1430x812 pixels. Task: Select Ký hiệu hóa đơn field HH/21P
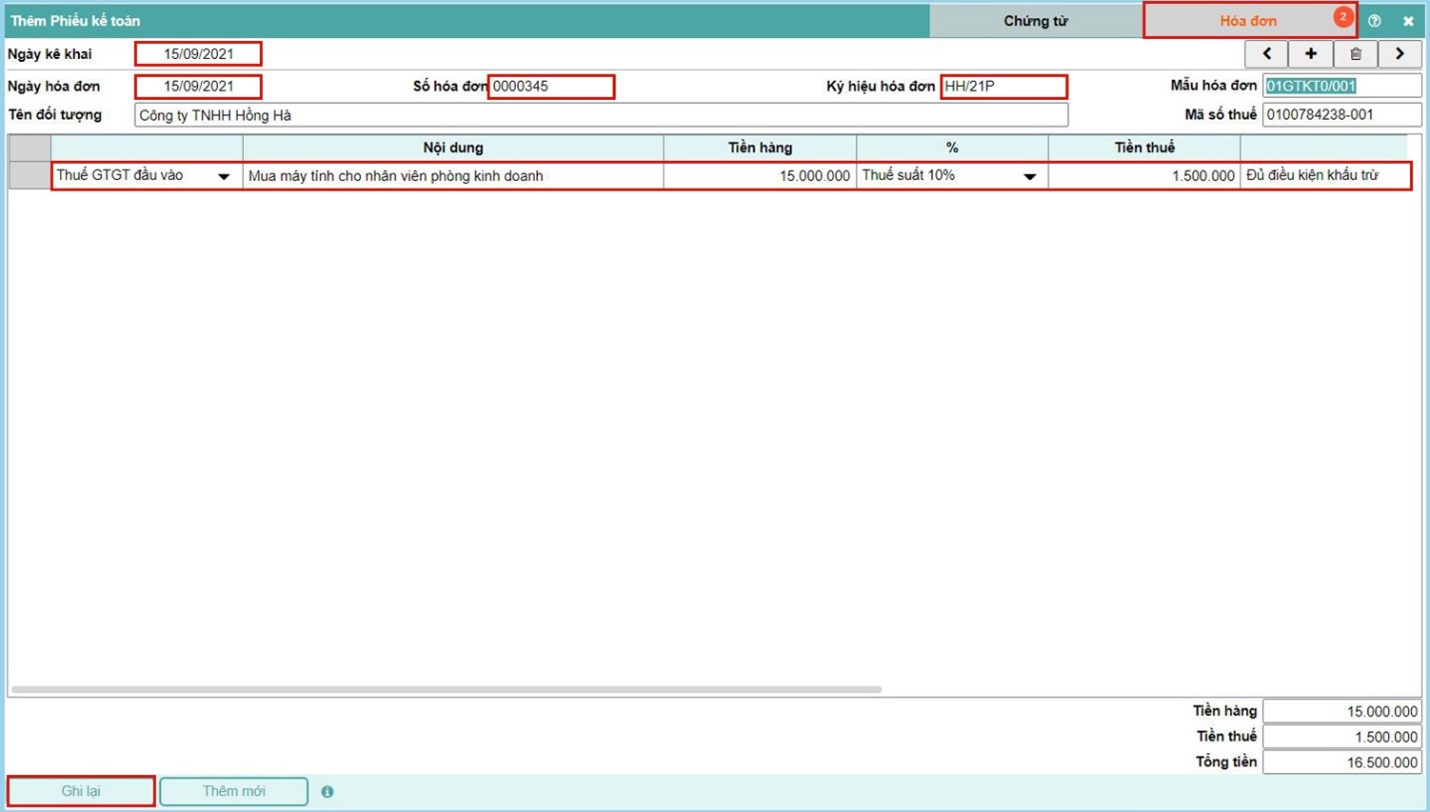(x=1003, y=87)
